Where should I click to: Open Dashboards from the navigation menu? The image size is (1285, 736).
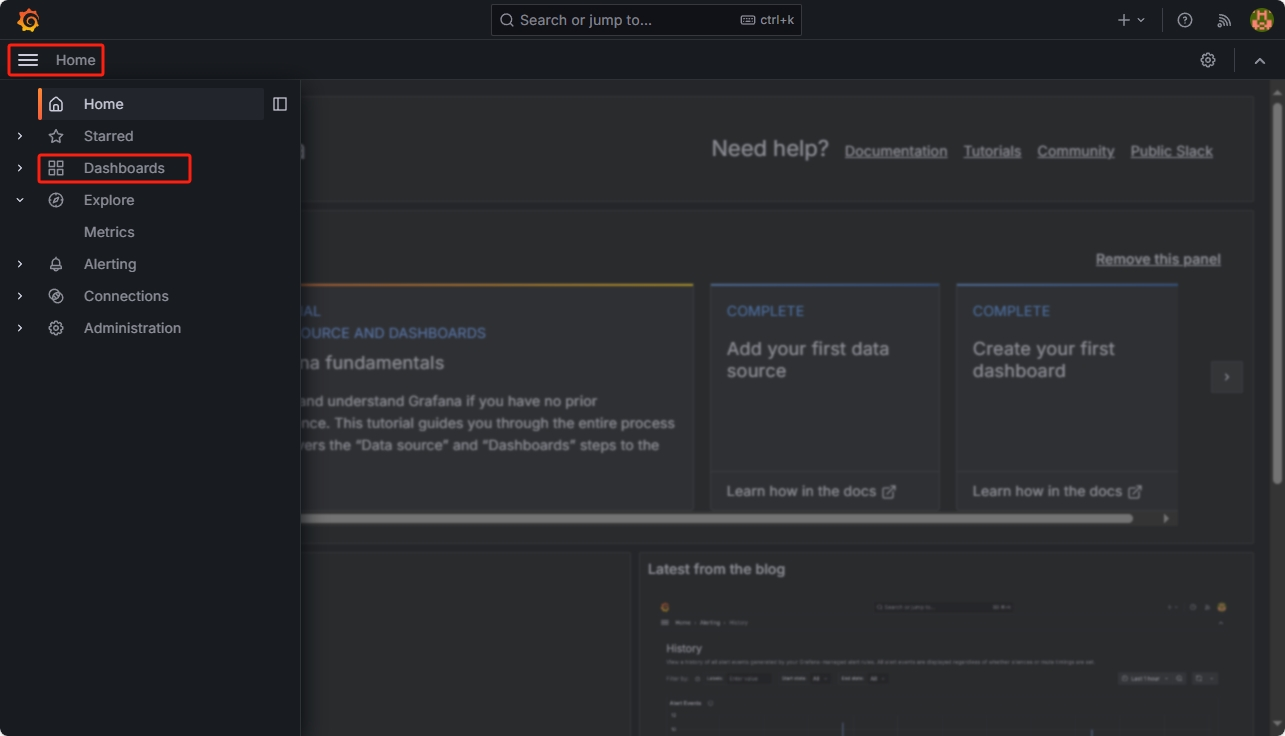point(124,168)
